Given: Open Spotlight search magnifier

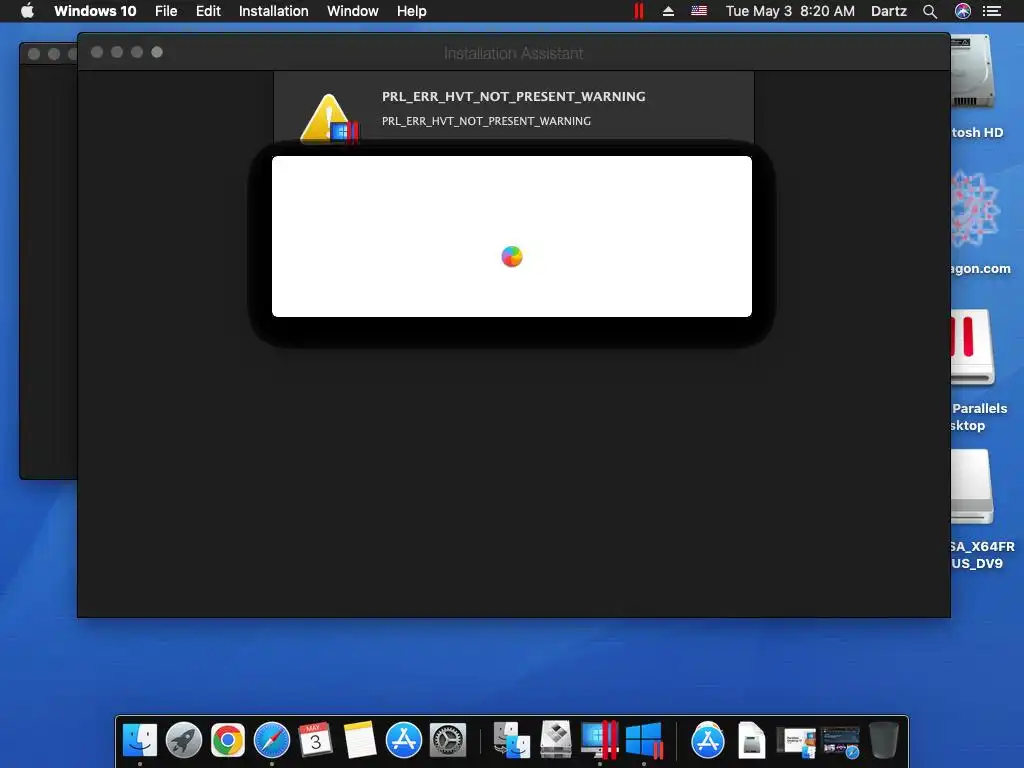Looking at the screenshot, I should [x=930, y=11].
